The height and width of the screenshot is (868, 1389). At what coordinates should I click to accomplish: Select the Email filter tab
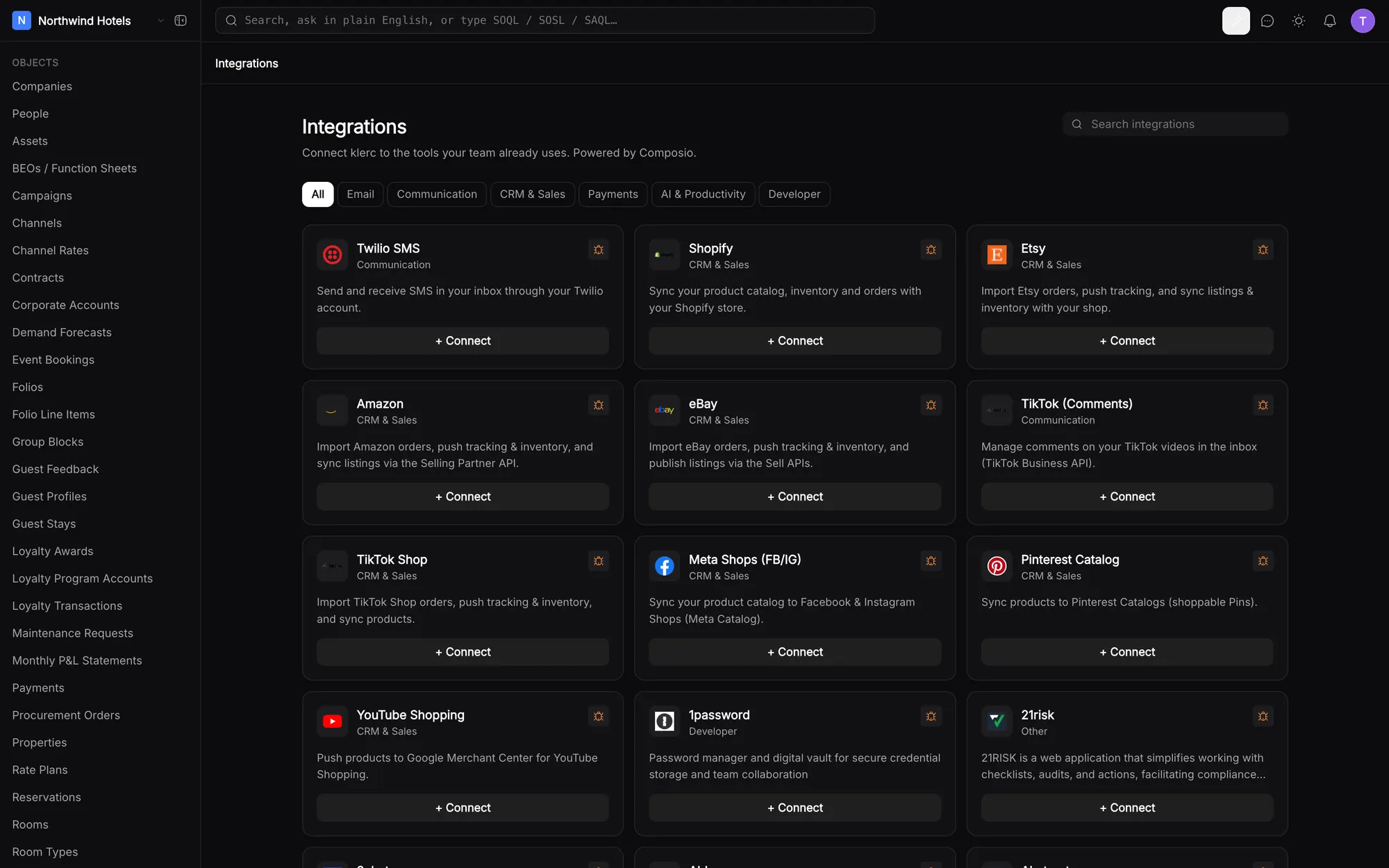[360, 194]
